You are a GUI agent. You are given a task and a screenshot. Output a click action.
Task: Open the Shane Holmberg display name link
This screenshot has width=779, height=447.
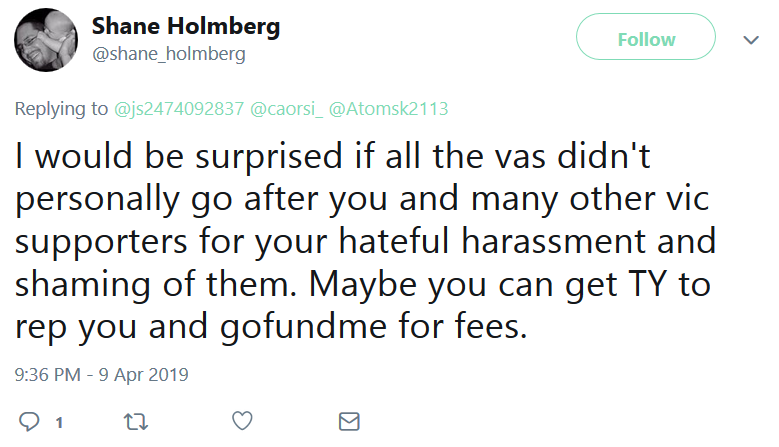point(186,25)
